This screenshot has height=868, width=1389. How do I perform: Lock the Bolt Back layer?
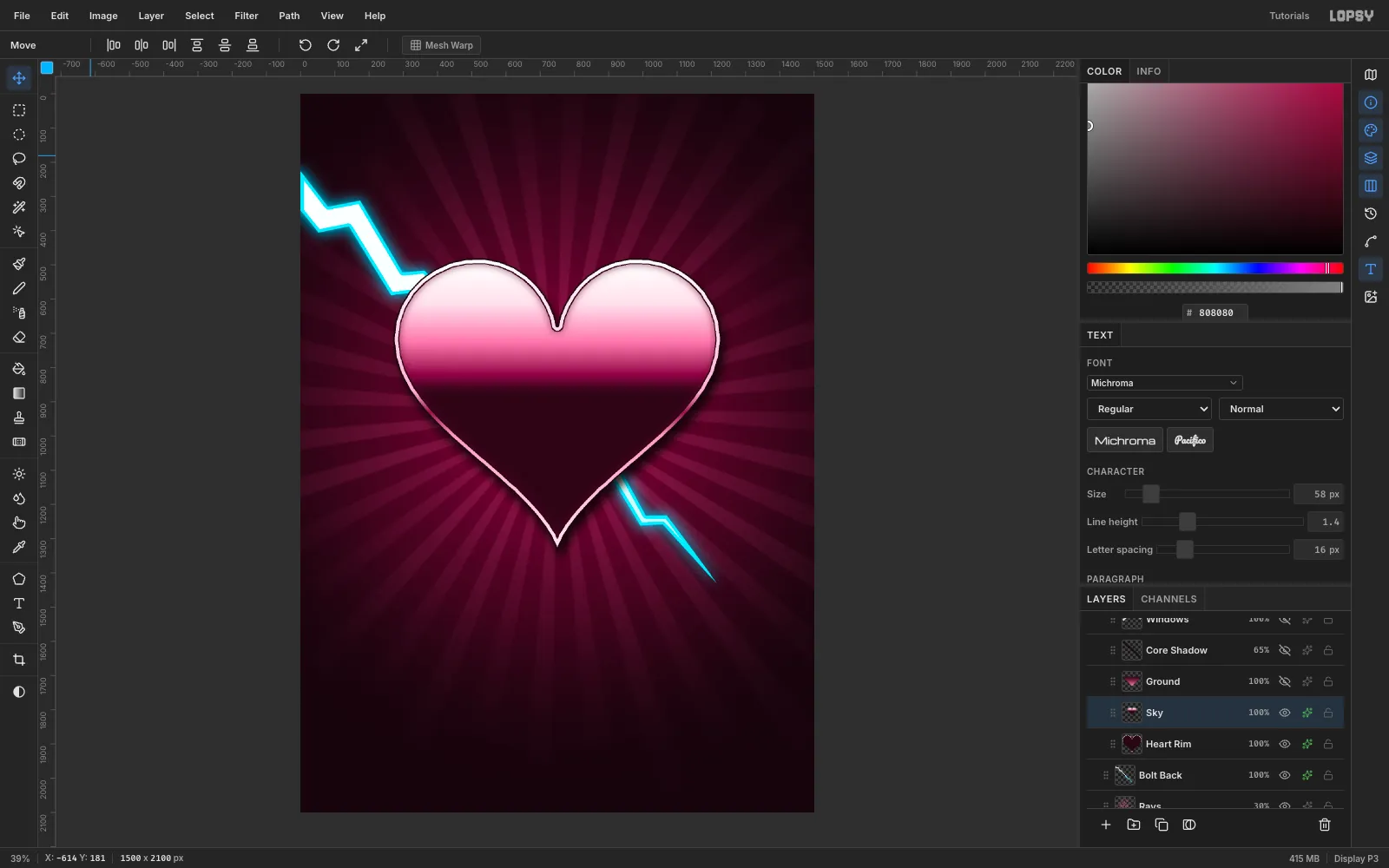pyautogui.click(x=1328, y=775)
